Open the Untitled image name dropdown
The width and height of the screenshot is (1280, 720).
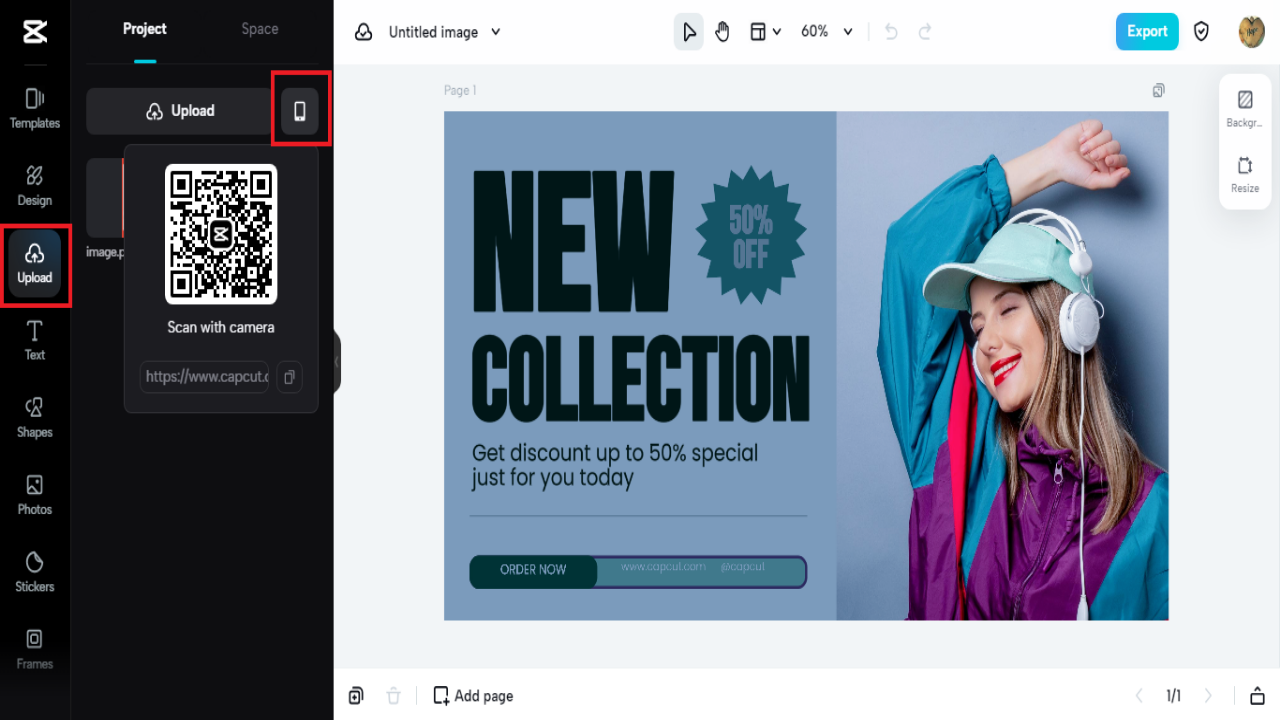tap(496, 32)
